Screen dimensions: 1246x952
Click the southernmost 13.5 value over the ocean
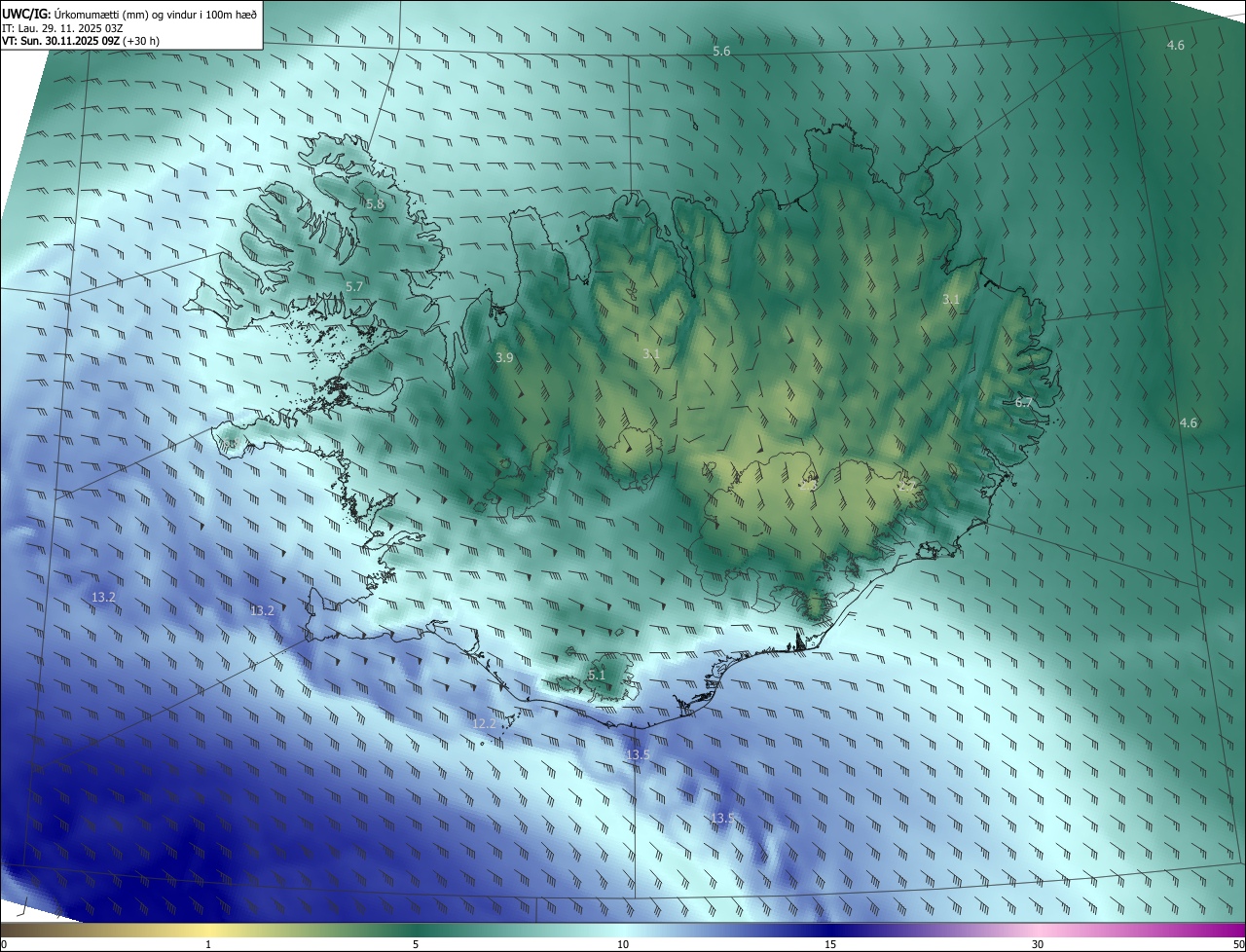pyautogui.click(x=722, y=818)
